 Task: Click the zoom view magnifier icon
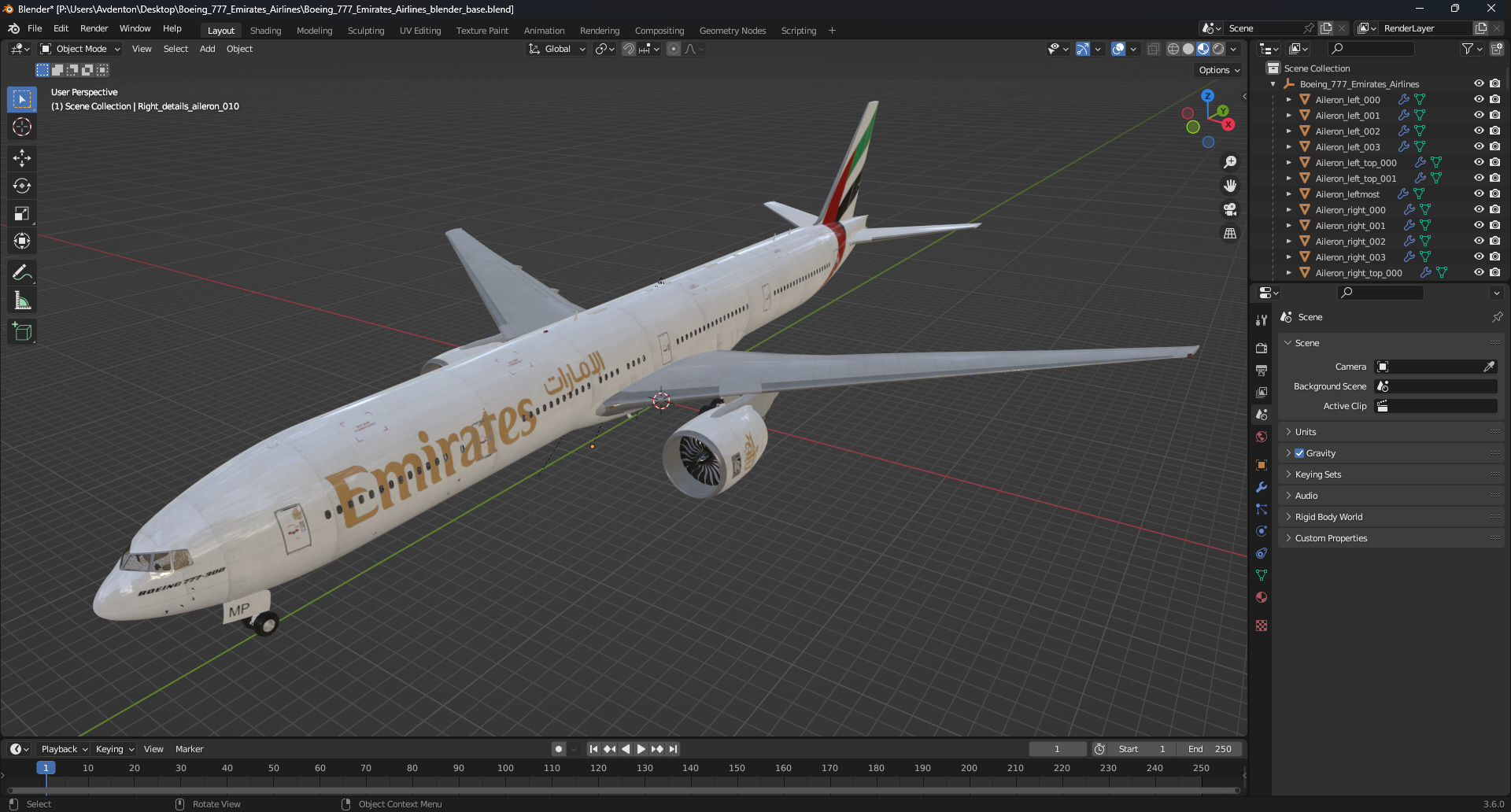tap(1230, 162)
